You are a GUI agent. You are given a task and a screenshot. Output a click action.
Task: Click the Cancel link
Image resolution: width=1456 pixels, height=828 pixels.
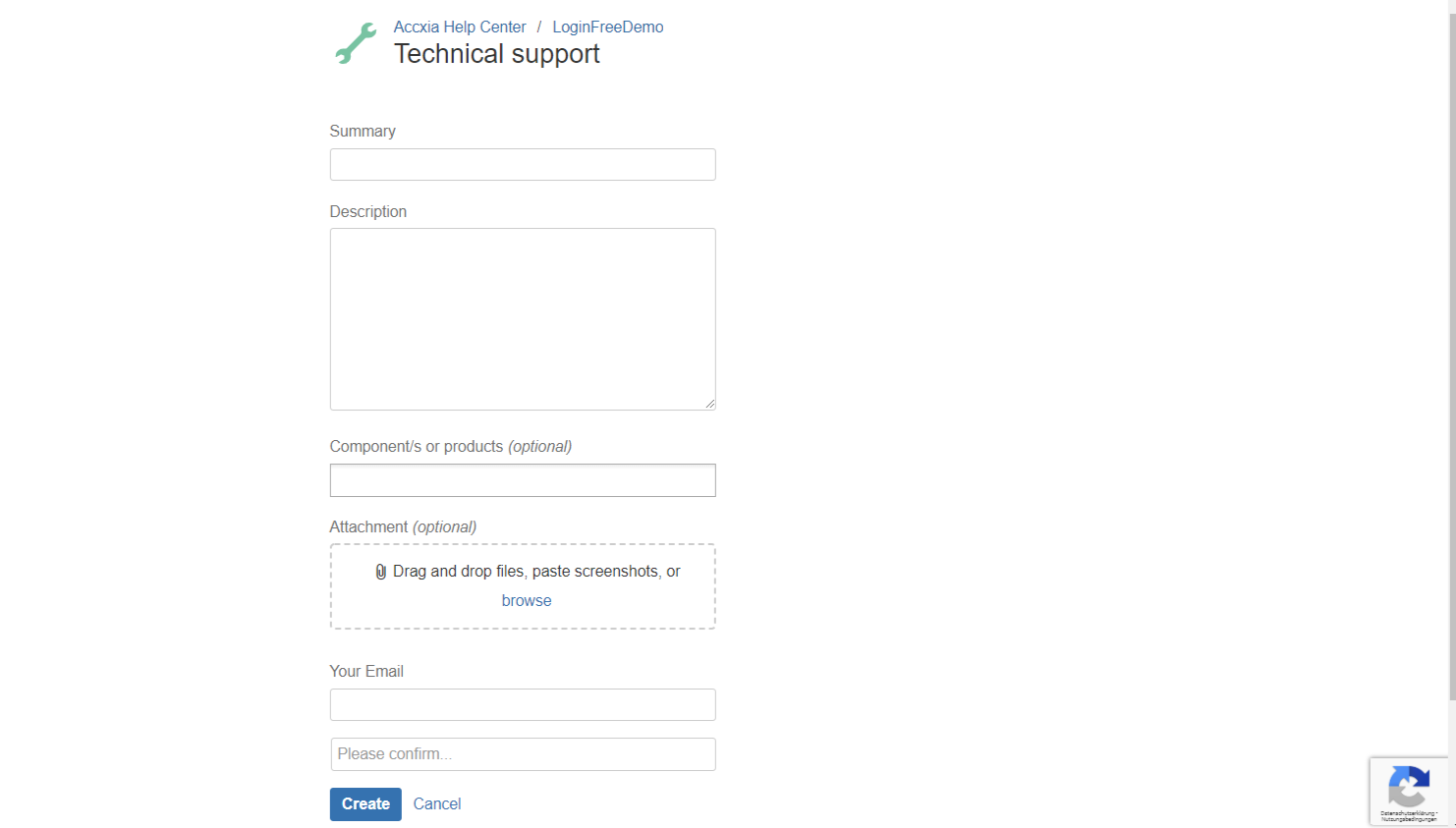(437, 804)
